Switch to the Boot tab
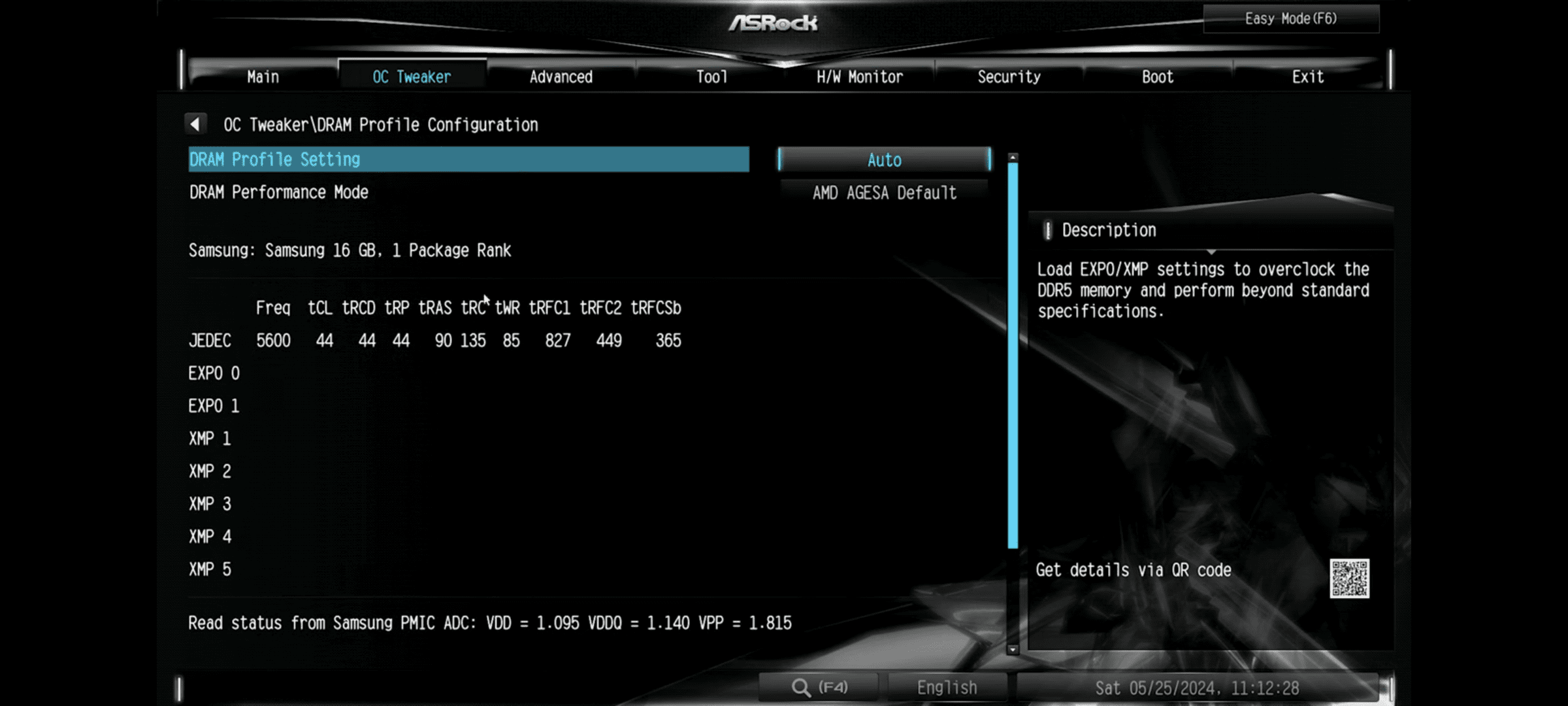 click(x=1158, y=77)
